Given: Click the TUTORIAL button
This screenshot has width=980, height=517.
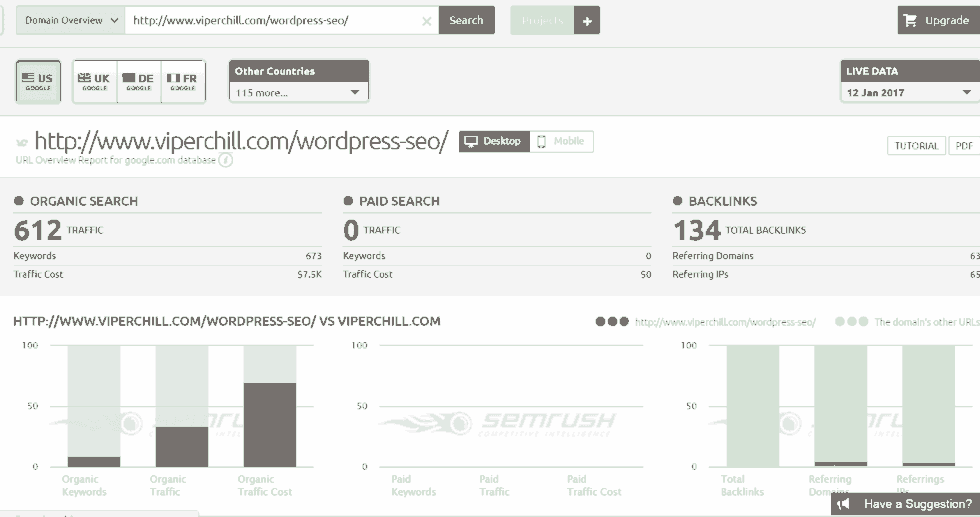Looking at the screenshot, I should pyautogui.click(x=916, y=146).
